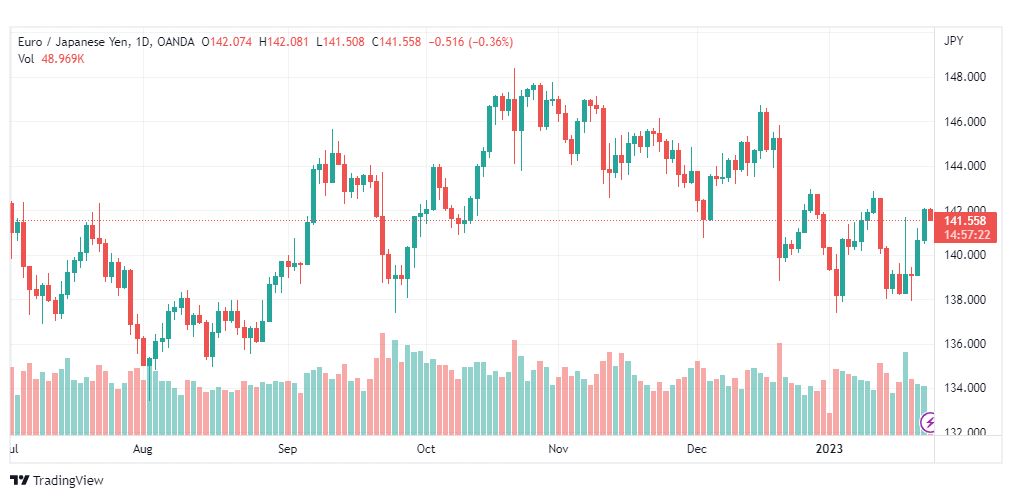
Task: Click the Aug label on time axis
Action: [x=143, y=449]
